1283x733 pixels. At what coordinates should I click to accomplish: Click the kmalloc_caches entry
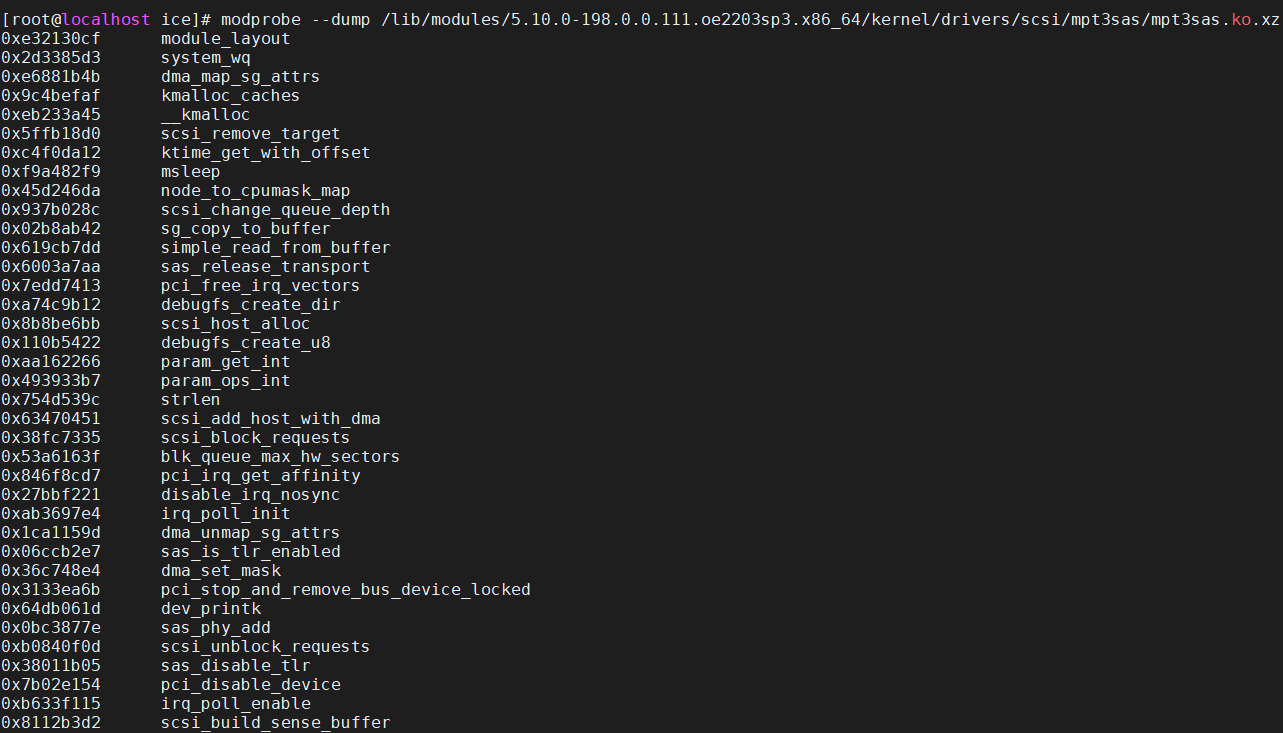click(230, 96)
